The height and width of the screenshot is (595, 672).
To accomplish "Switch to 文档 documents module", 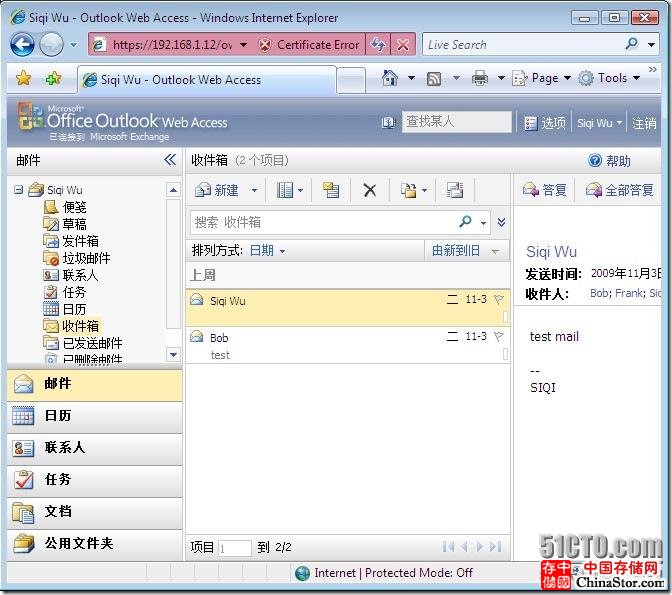I will (x=95, y=512).
